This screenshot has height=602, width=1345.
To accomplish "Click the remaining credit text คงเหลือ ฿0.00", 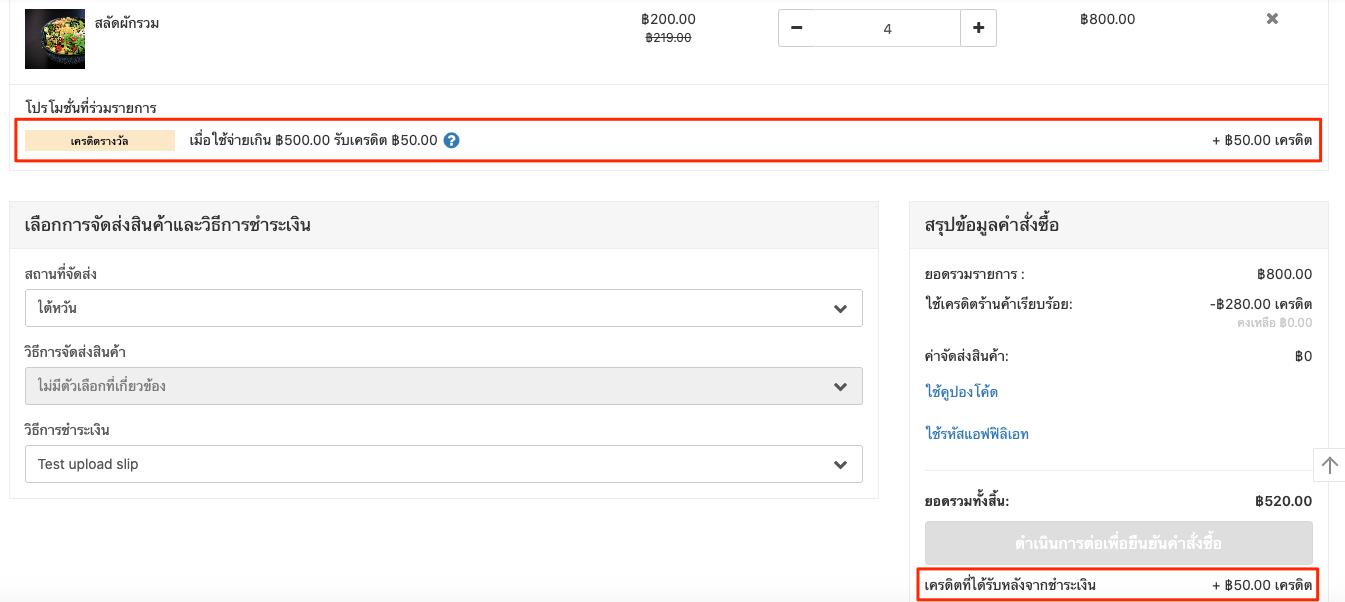I will point(1274,323).
